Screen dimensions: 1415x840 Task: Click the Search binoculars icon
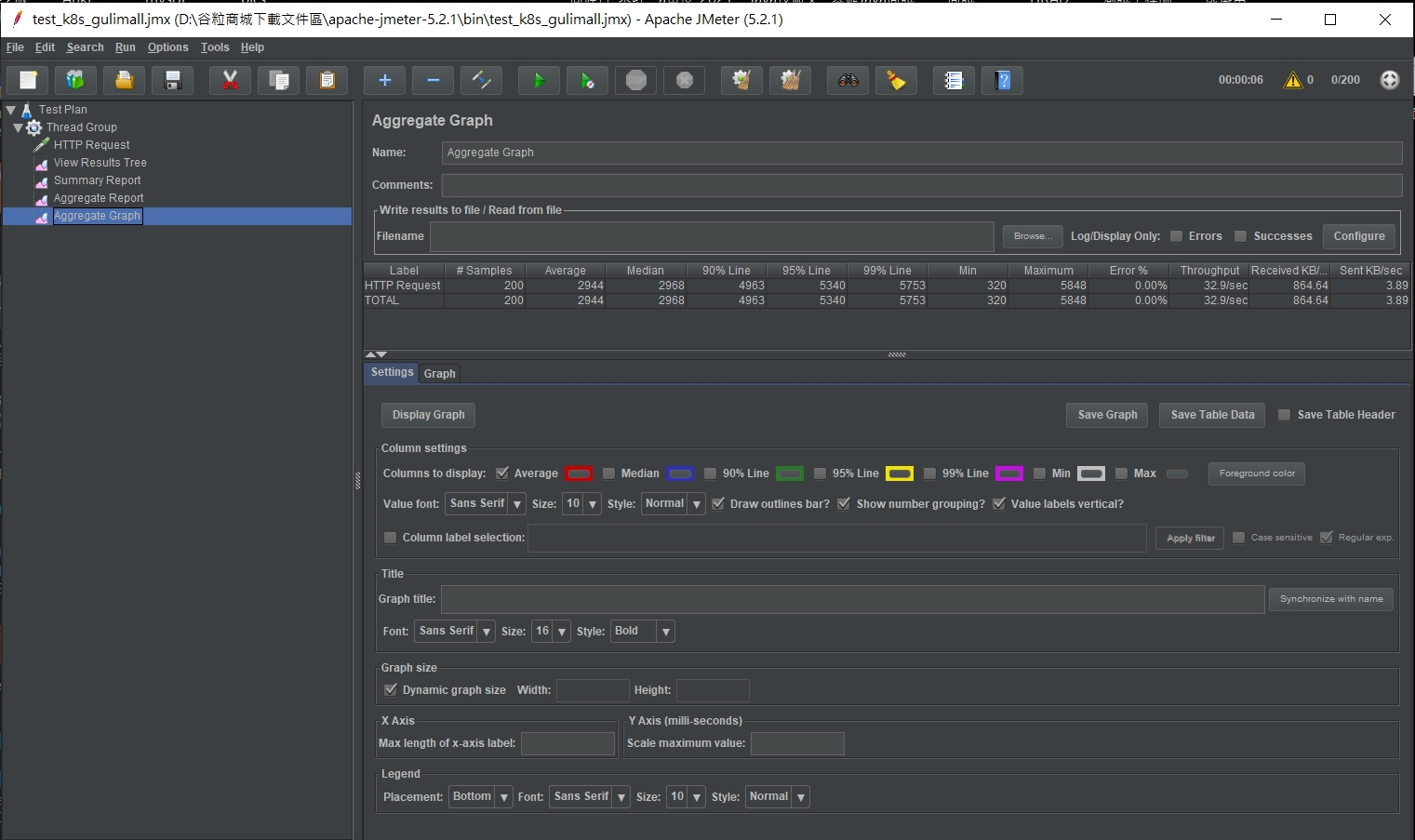tap(848, 81)
